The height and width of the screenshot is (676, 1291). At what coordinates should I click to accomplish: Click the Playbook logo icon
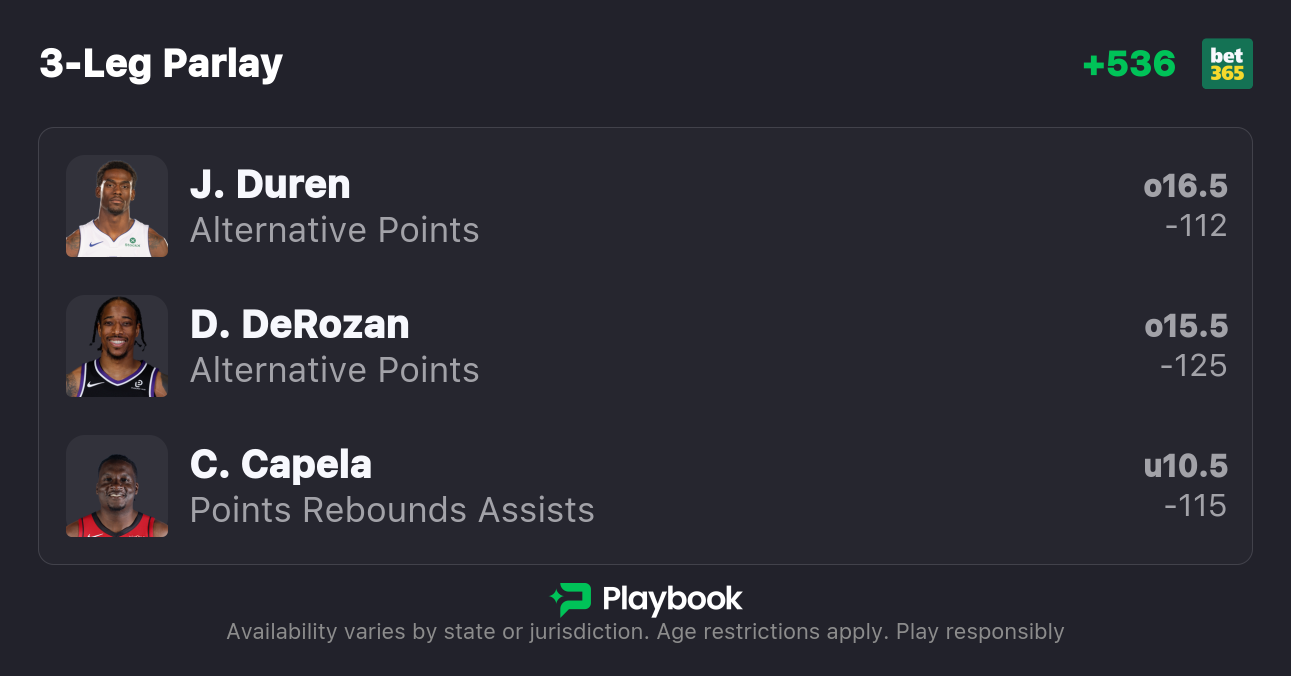[x=571, y=599]
